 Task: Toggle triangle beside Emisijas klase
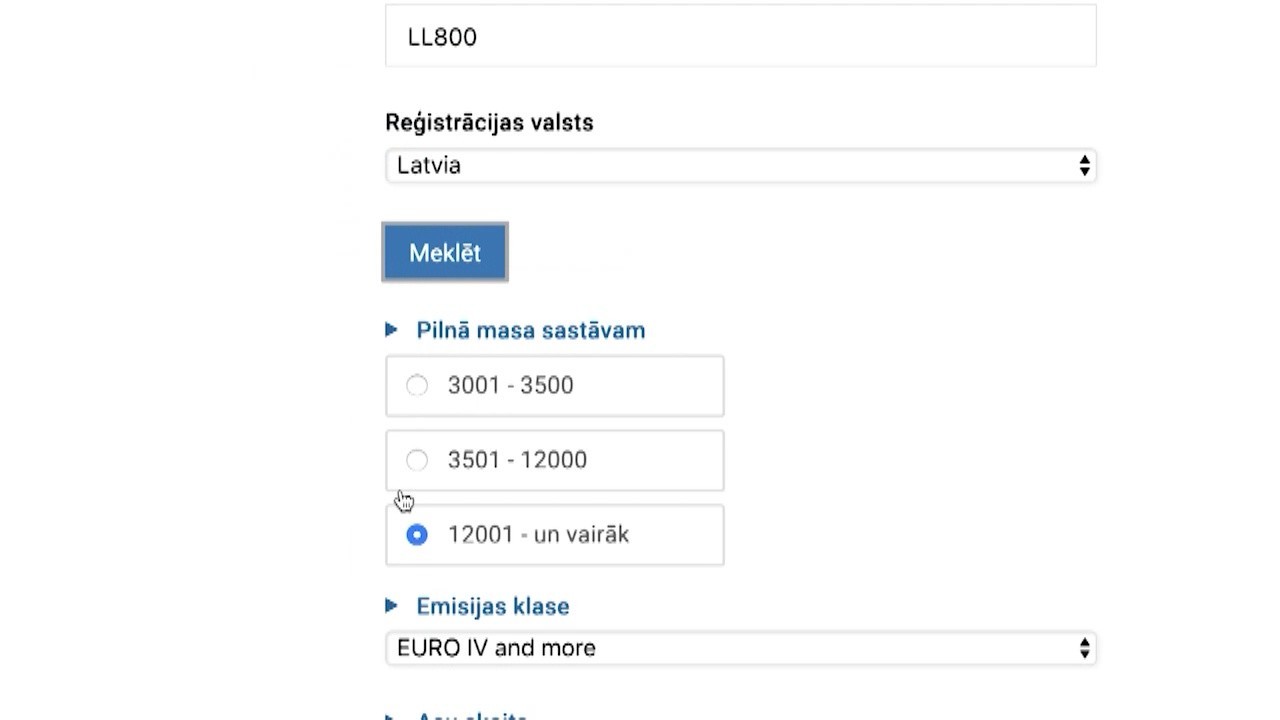click(x=391, y=606)
